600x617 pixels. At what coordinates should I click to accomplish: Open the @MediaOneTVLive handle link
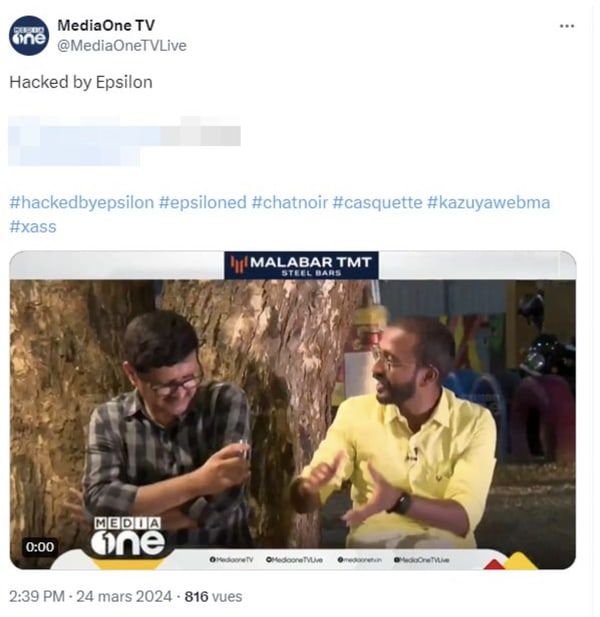pos(122,46)
